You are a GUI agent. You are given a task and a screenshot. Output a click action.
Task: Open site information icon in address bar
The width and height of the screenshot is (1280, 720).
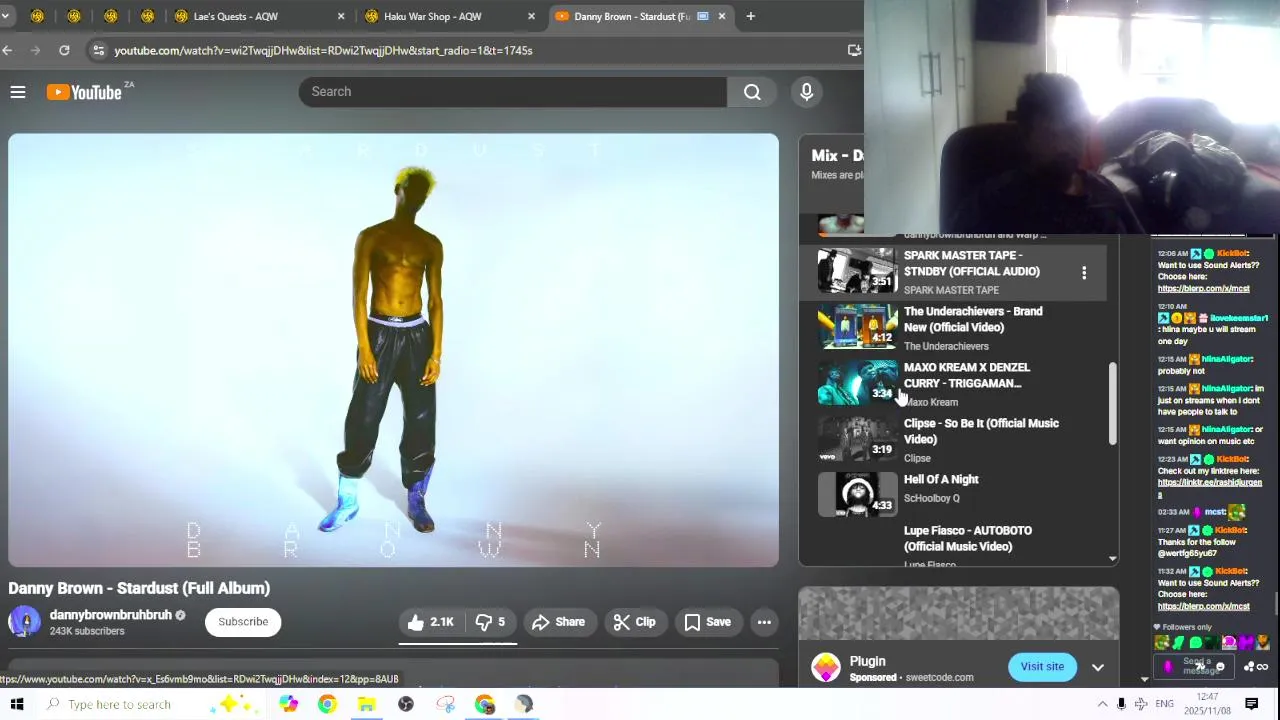pos(97,50)
